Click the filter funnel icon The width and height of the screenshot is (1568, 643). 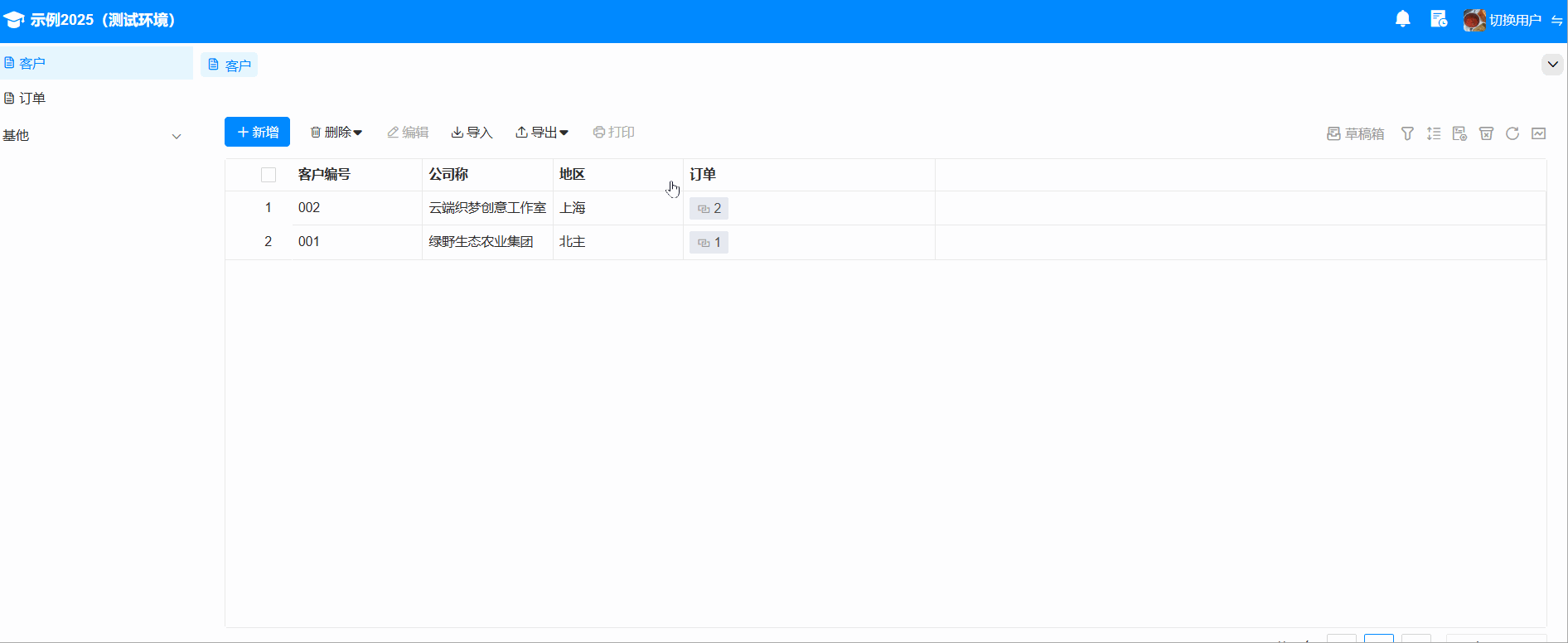point(1407,133)
